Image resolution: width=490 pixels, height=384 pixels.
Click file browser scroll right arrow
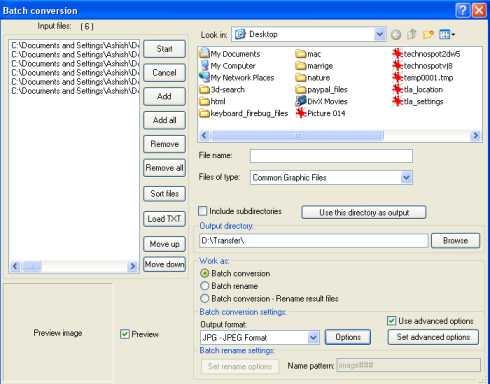coord(476,136)
